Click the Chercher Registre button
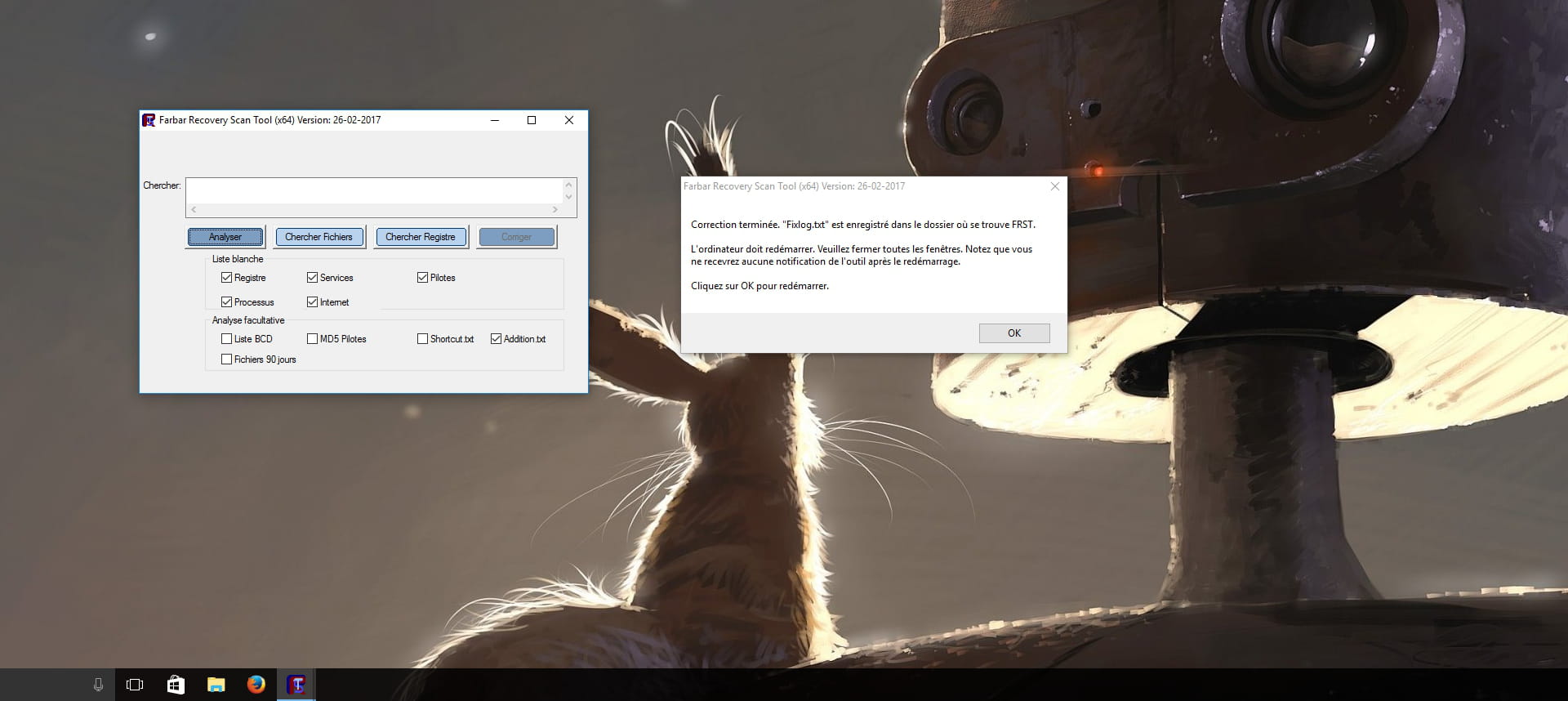1568x701 pixels. (x=420, y=237)
